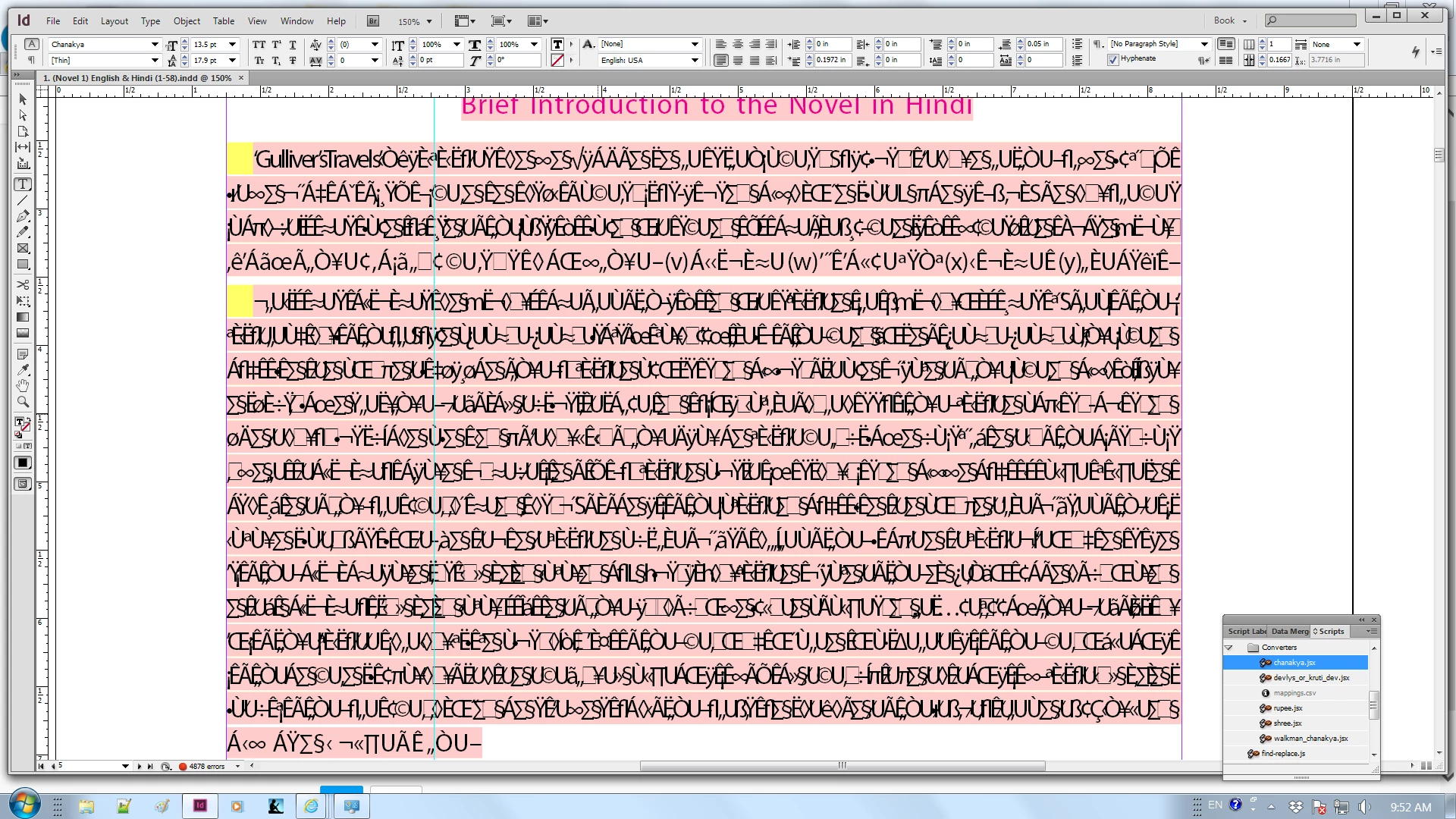Viewport: 1456px width, 819px height.
Task: Select the Rectangle Frame tool
Action: (x=23, y=248)
